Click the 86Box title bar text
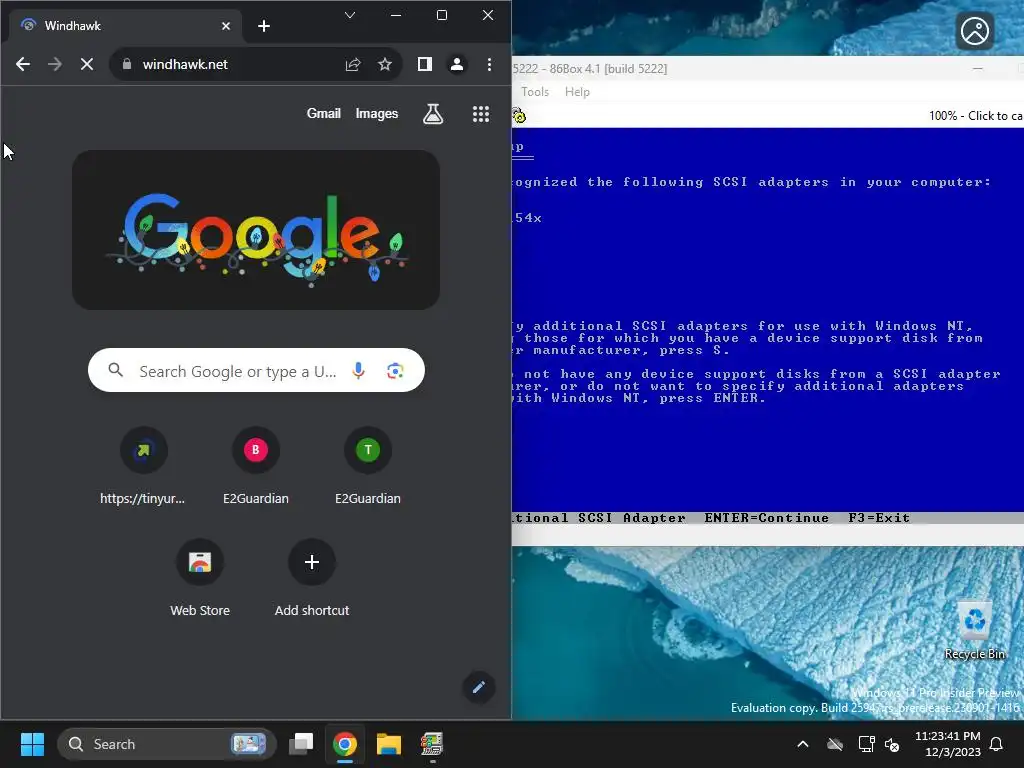This screenshot has width=1024, height=768. tap(590, 69)
